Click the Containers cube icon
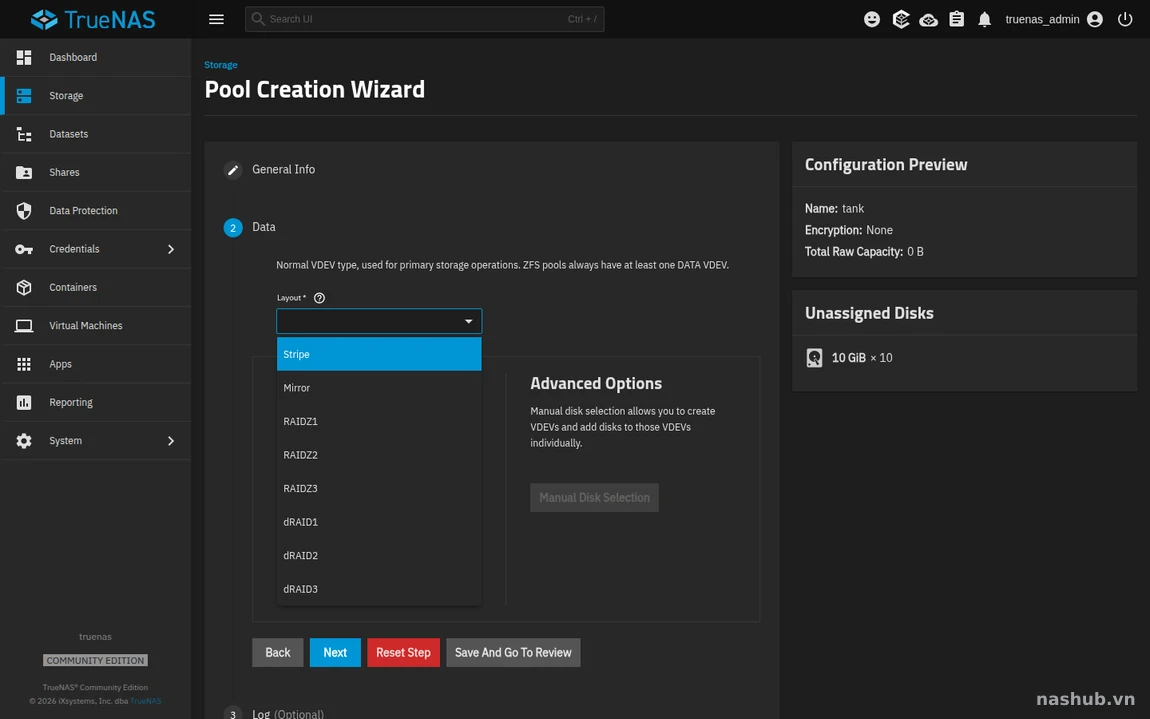1150x719 pixels. [x=24, y=288]
